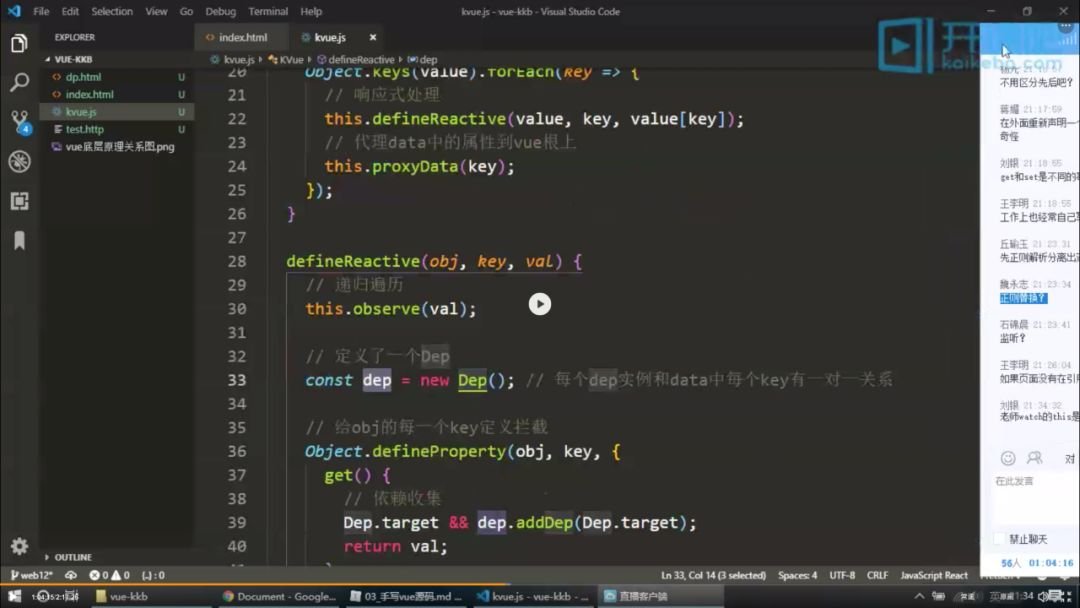
Task: Open the Edit menu
Action: pos(70,11)
